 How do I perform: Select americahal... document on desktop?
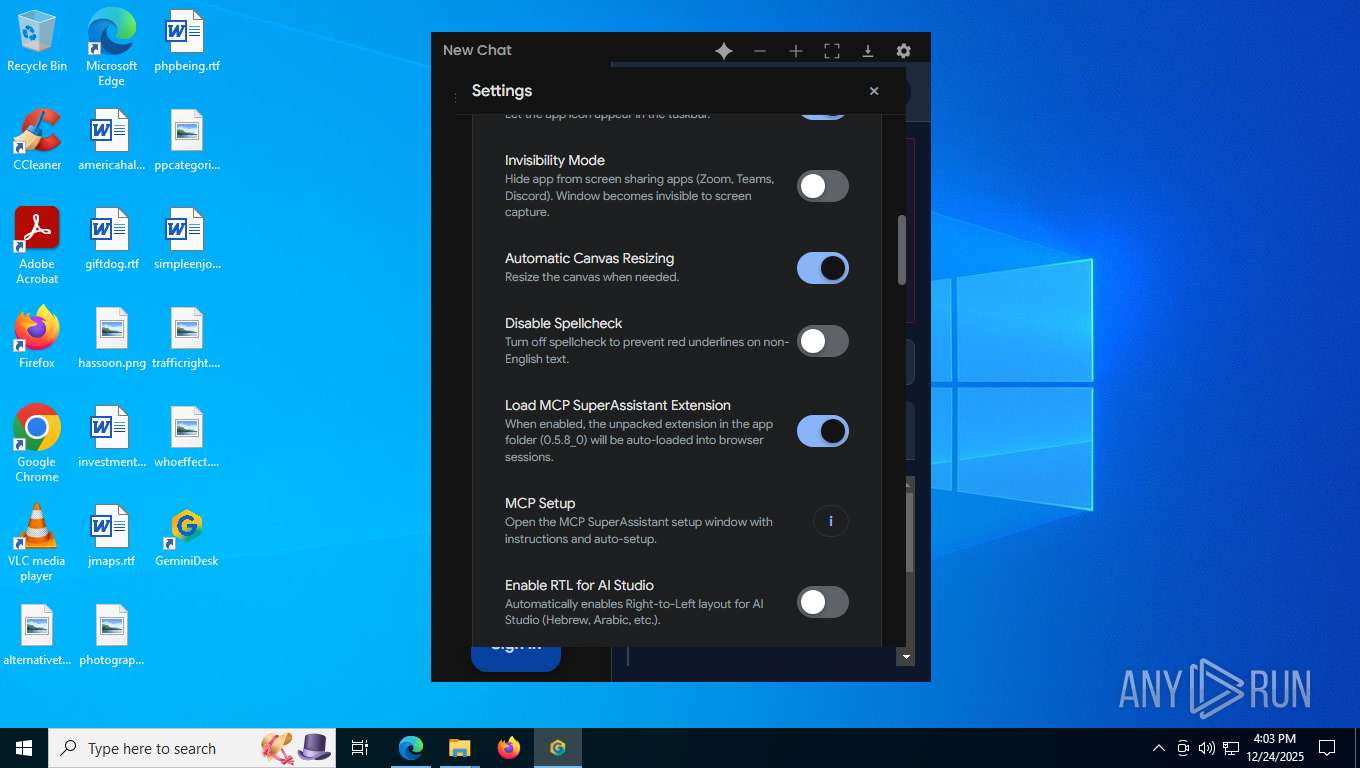click(111, 140)
